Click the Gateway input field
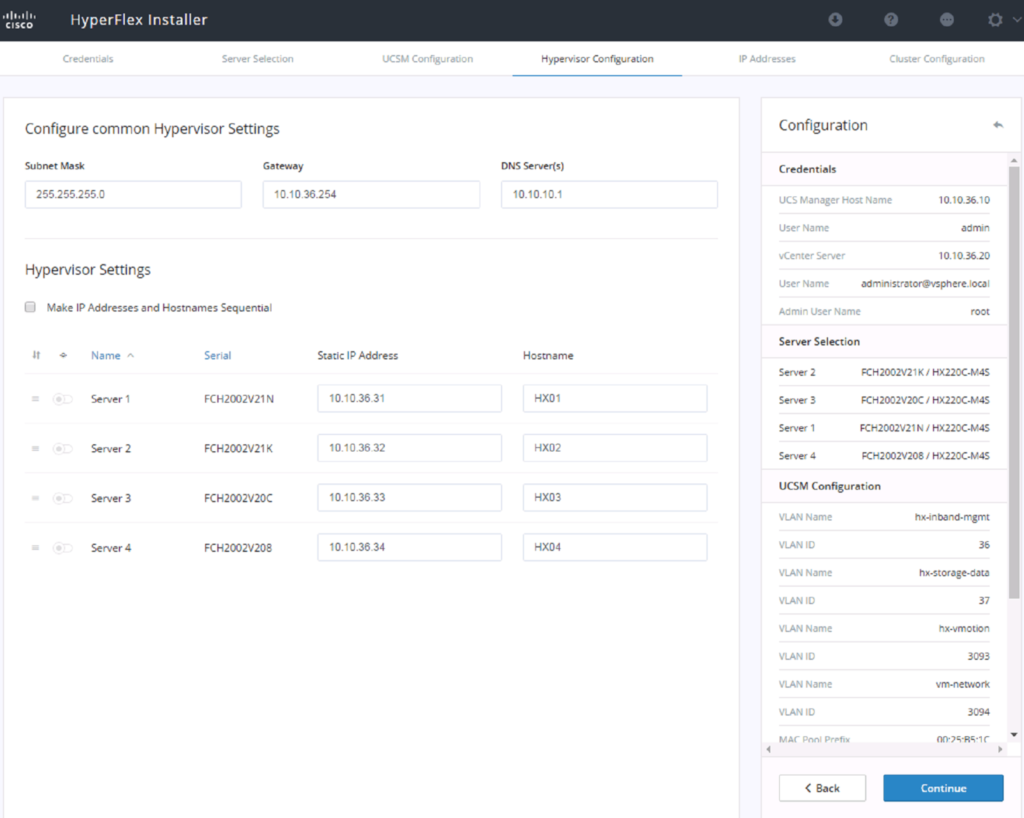This screenshot has width=1024, height=818. [371, 195]
